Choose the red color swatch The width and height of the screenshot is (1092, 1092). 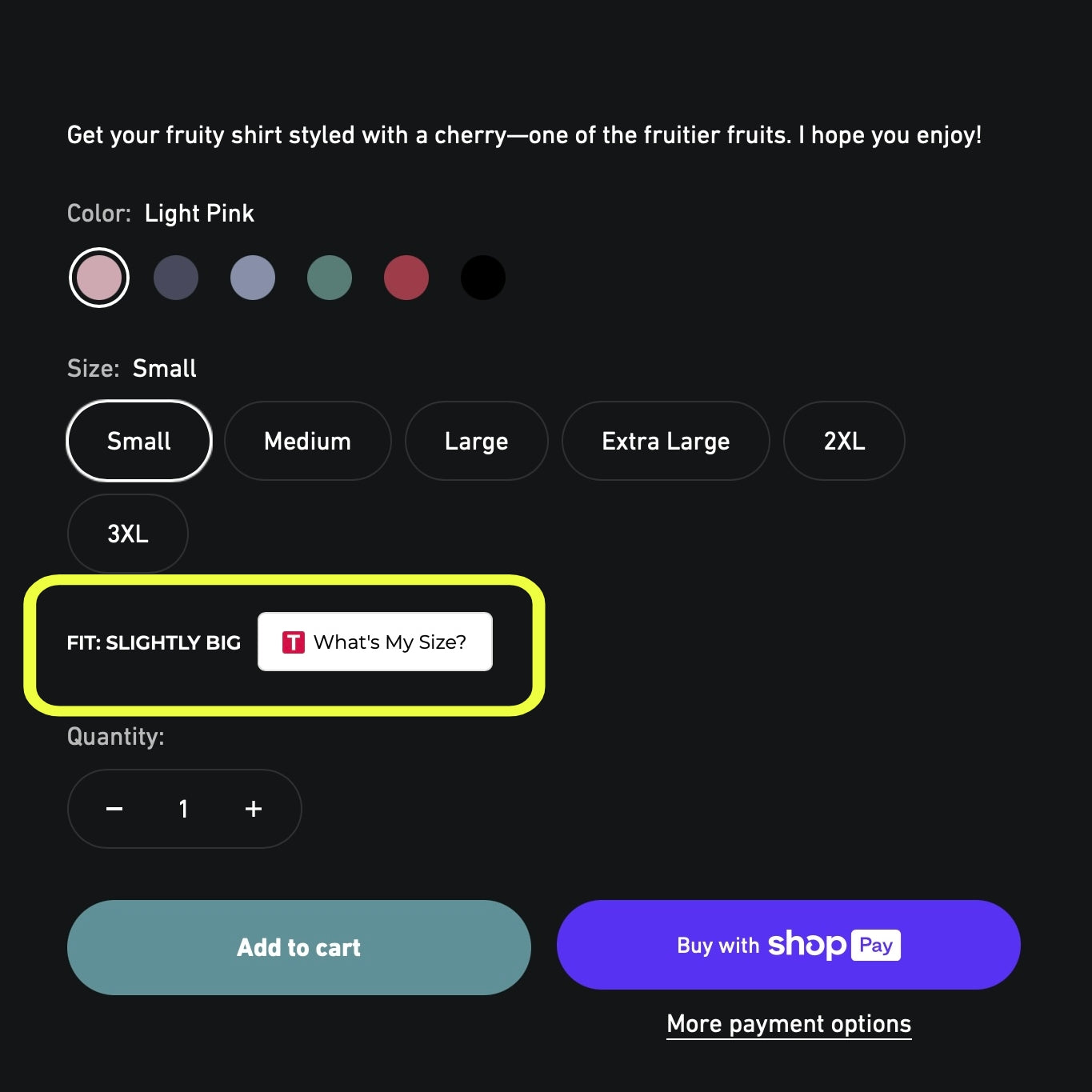pos(406,278)
